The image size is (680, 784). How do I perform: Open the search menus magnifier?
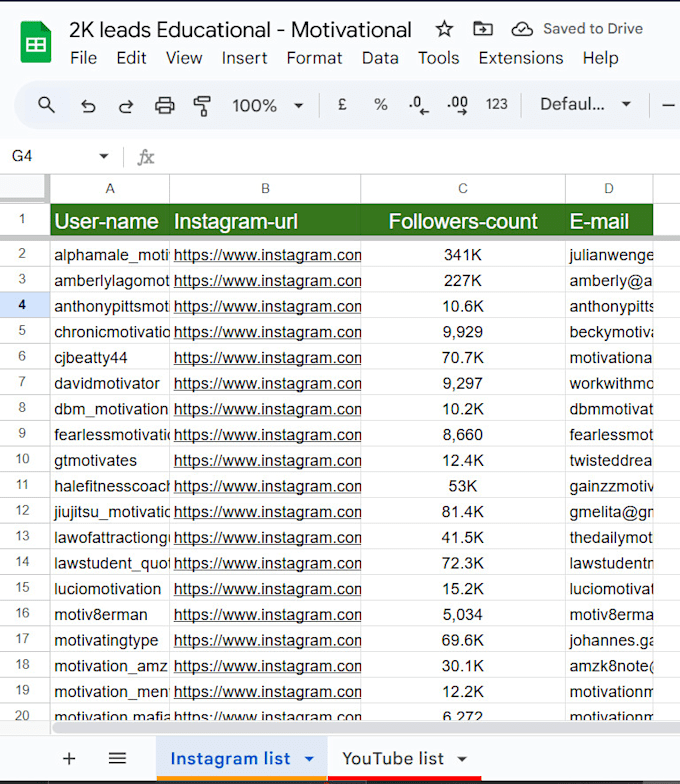click(x=46, y=105)
